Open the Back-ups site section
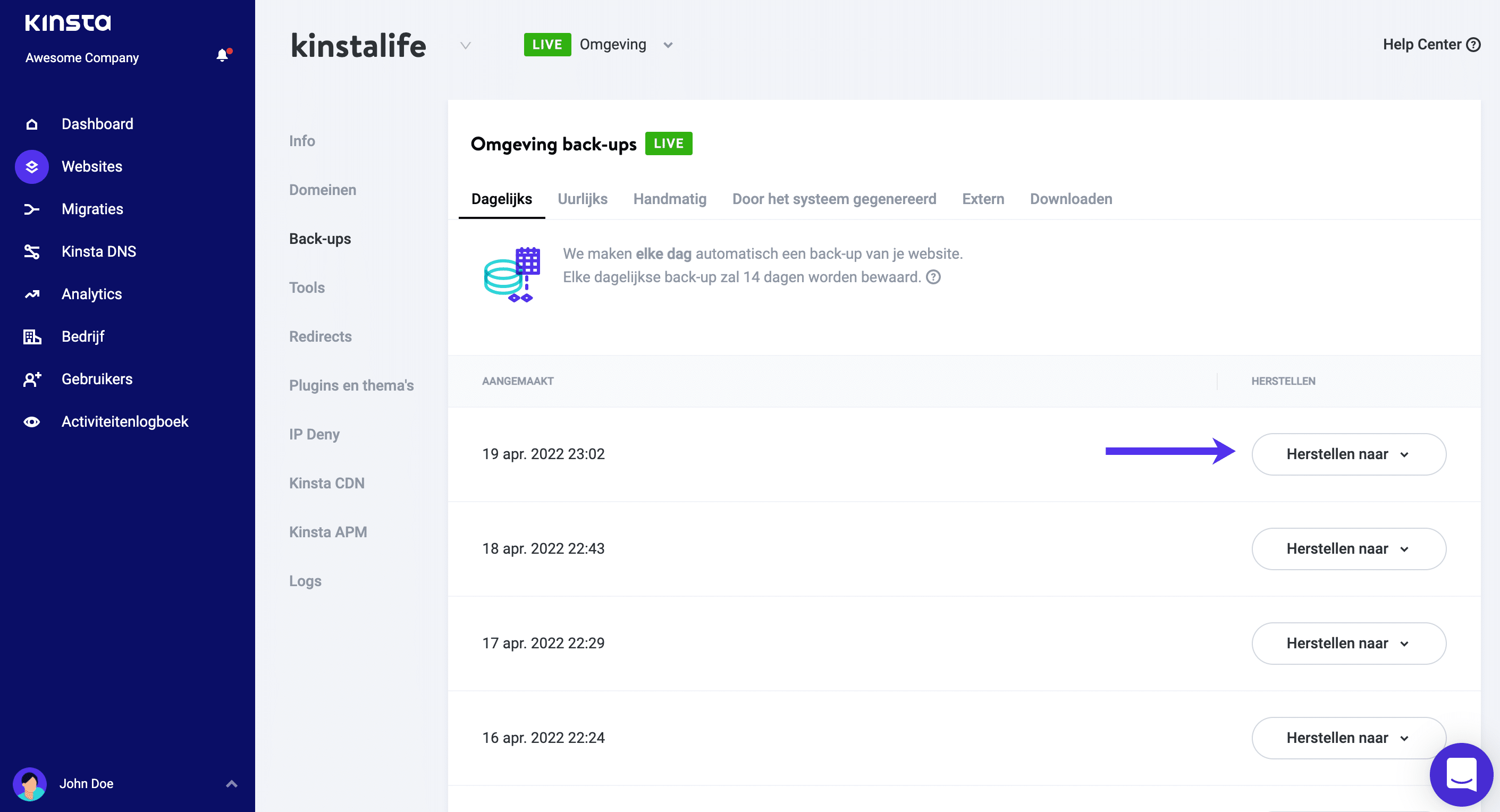Image resolution: width=1500 pixels, height=812 pixels. pyautogui.click(x=319, y=239)
